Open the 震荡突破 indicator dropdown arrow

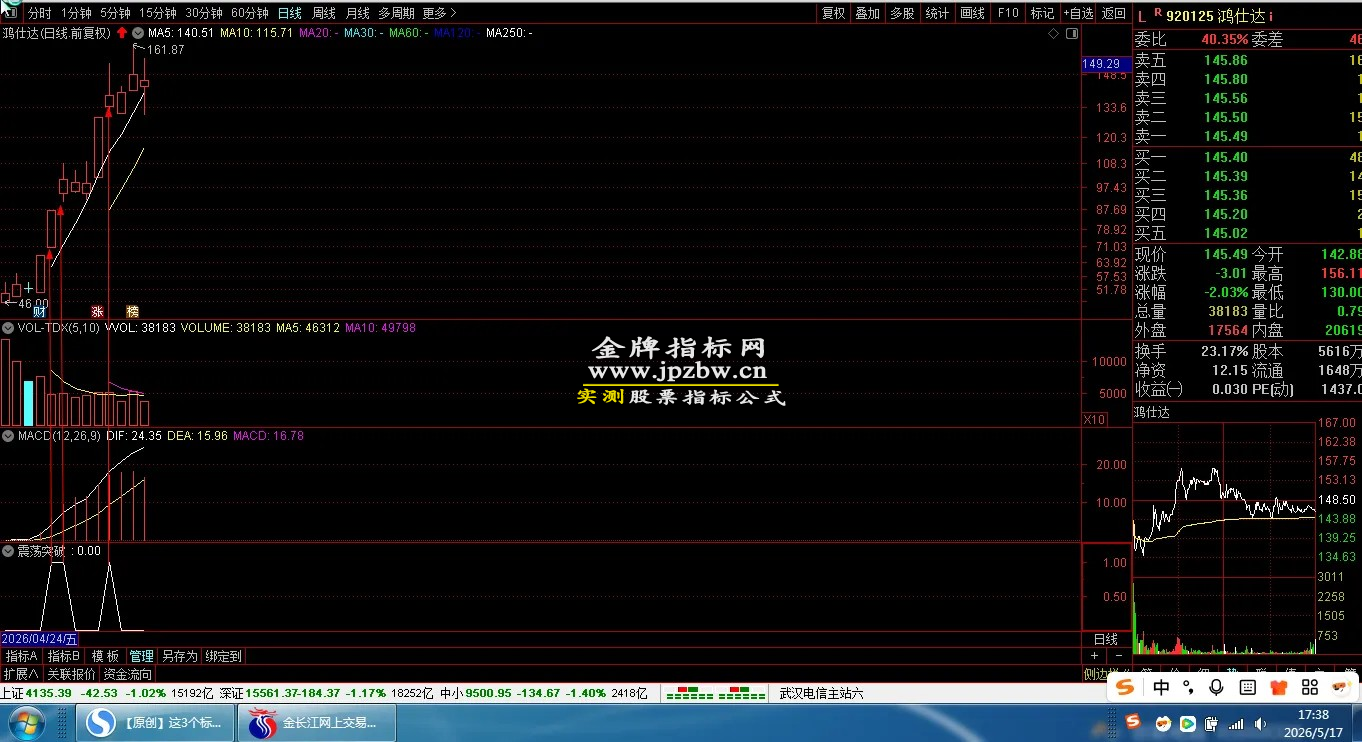(8, 550)
